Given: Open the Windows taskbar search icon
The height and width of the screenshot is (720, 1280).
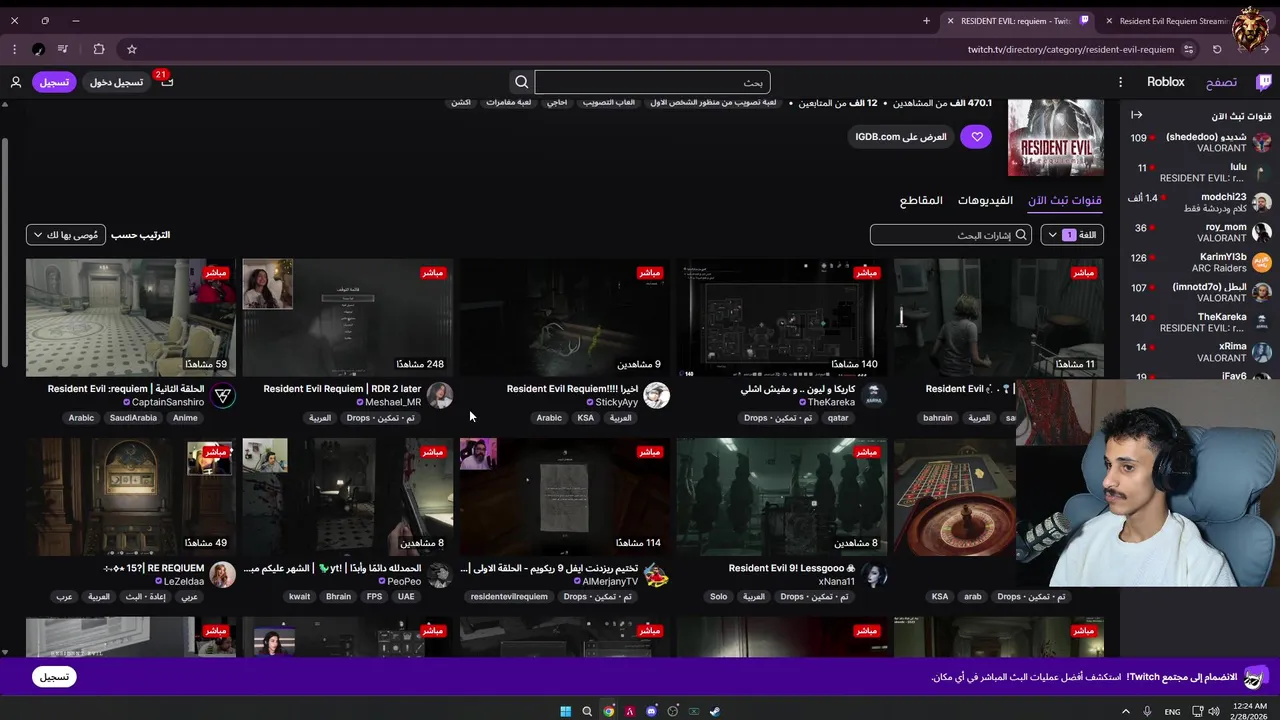Looking at the screenshot, I should pos(587,712).
